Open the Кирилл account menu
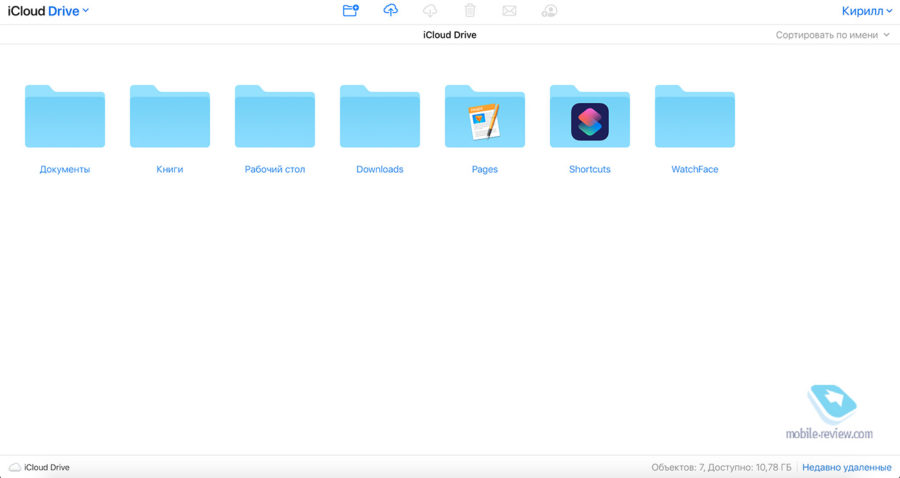Screen dimensions: 900x478 pyautogui.click(x=867, y=10)
